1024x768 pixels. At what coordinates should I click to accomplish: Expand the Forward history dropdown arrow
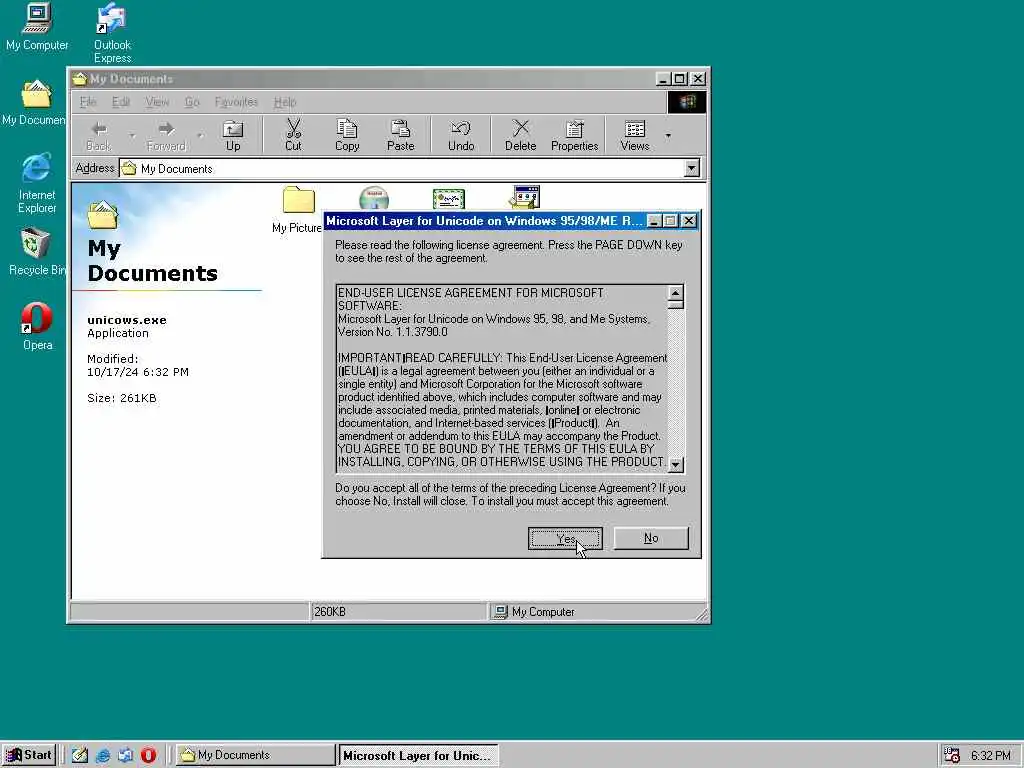199,135
